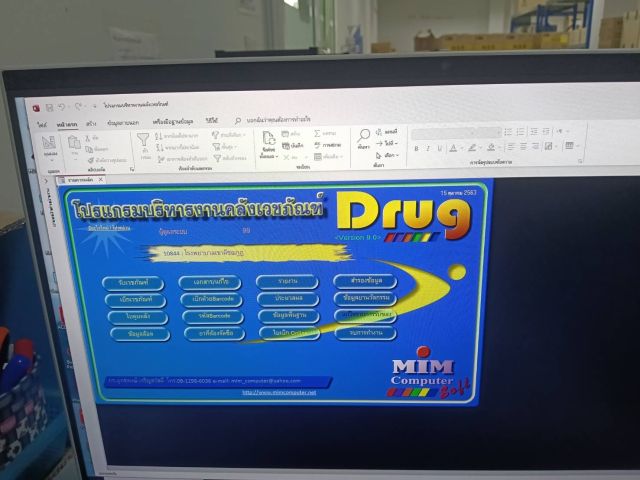Click the font name combo box

[444, 132]
